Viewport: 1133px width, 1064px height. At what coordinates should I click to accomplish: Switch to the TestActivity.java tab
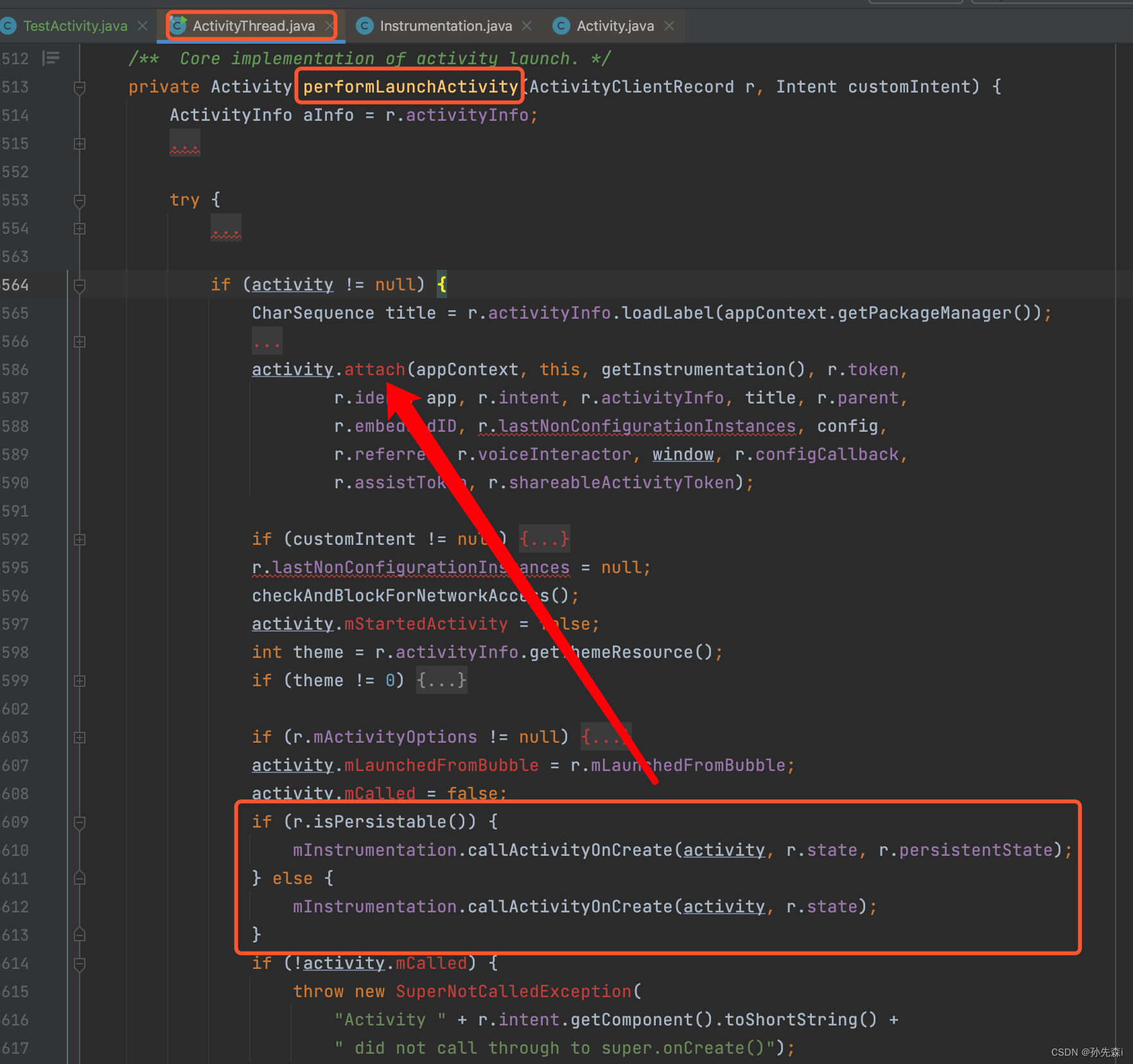[x=75, y=26]
